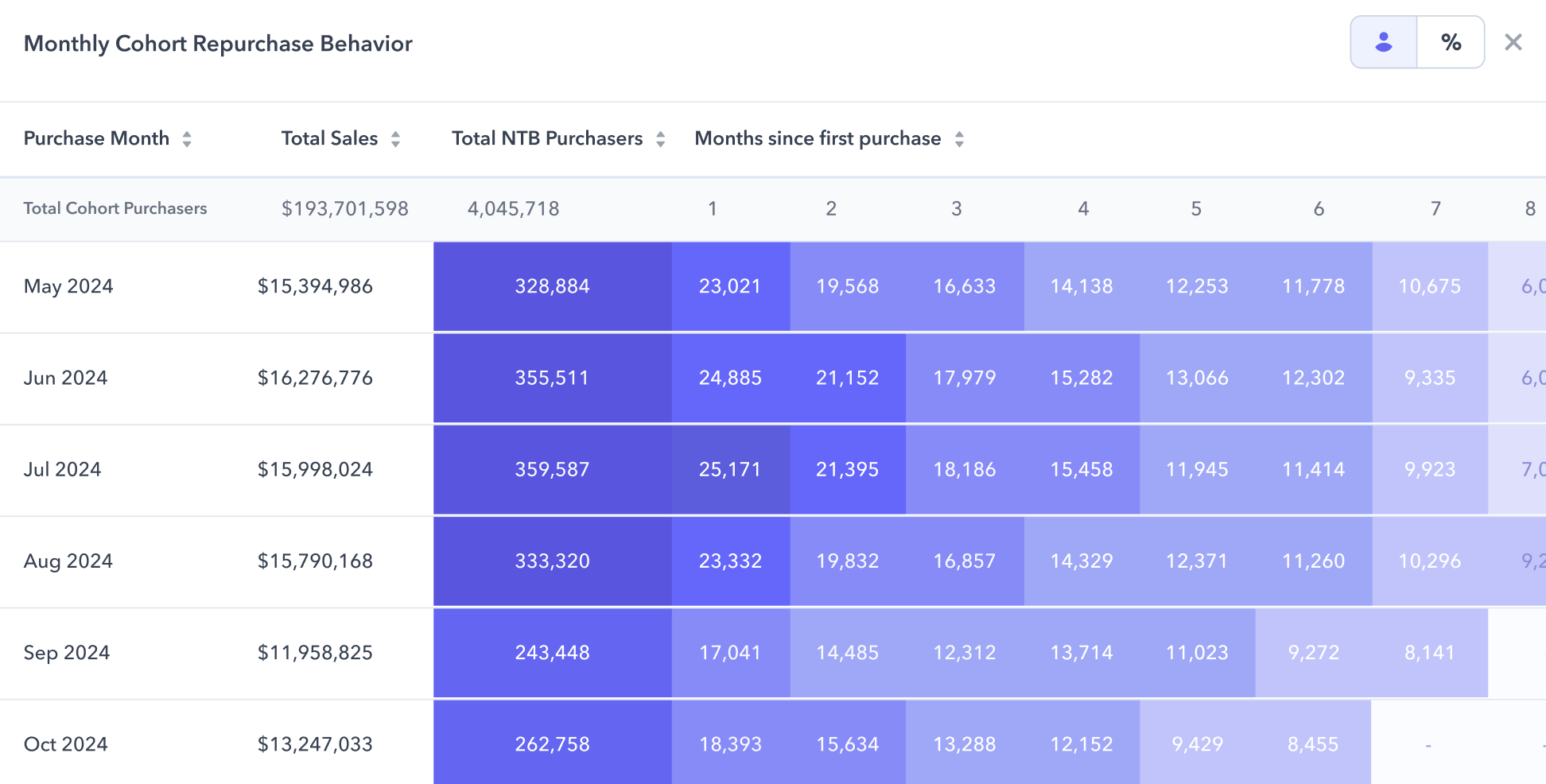1546x784 pixels.
Task: Click the 24,885 month-1 cell for Jun 2024
Action: (730, 378)
